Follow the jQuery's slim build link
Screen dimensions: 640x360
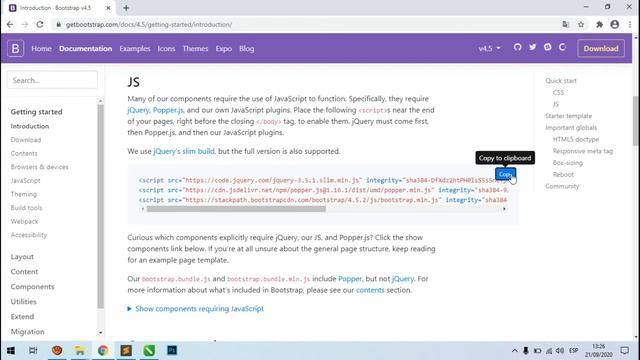(x=184, y=151)
